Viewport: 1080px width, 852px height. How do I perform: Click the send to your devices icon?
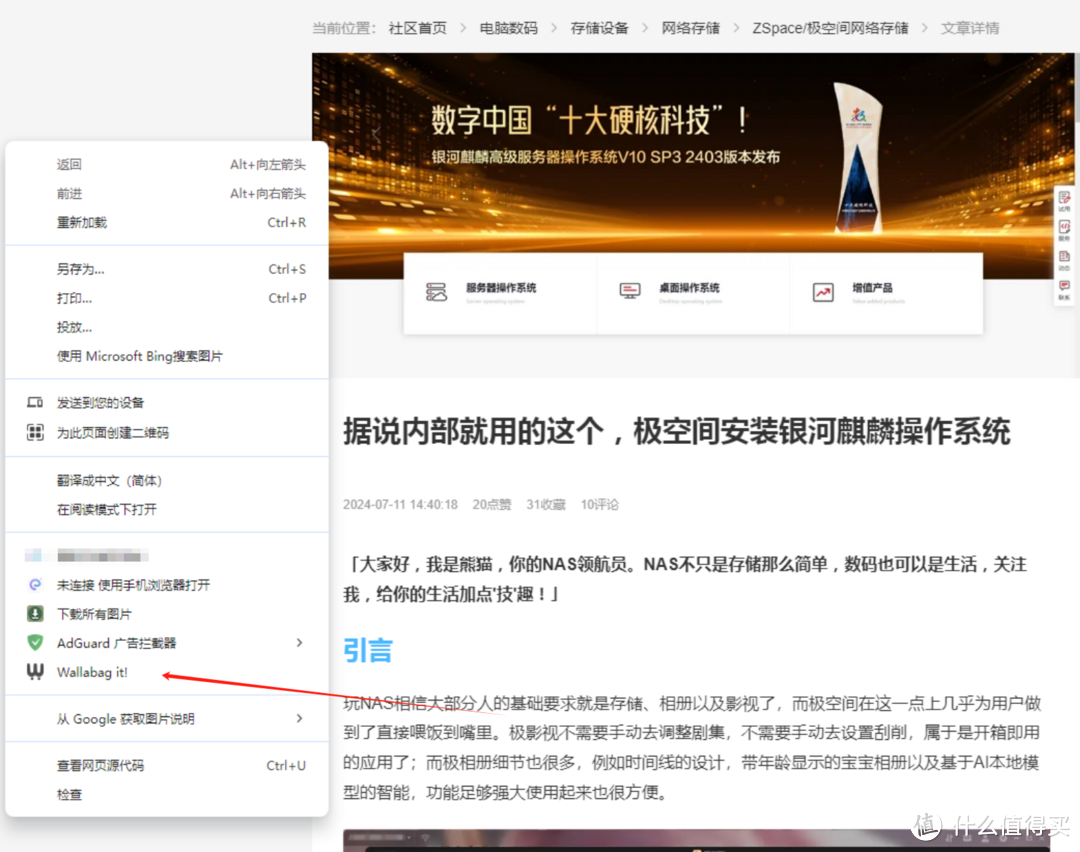(36, 403)
